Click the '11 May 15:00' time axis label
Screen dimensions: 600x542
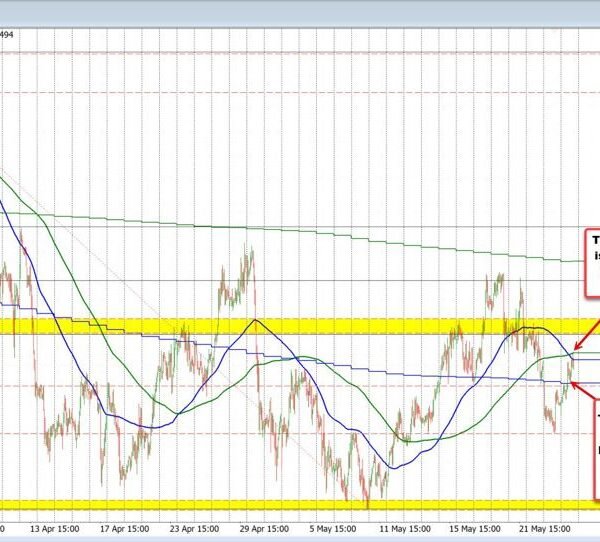click(x=405, y=529)
